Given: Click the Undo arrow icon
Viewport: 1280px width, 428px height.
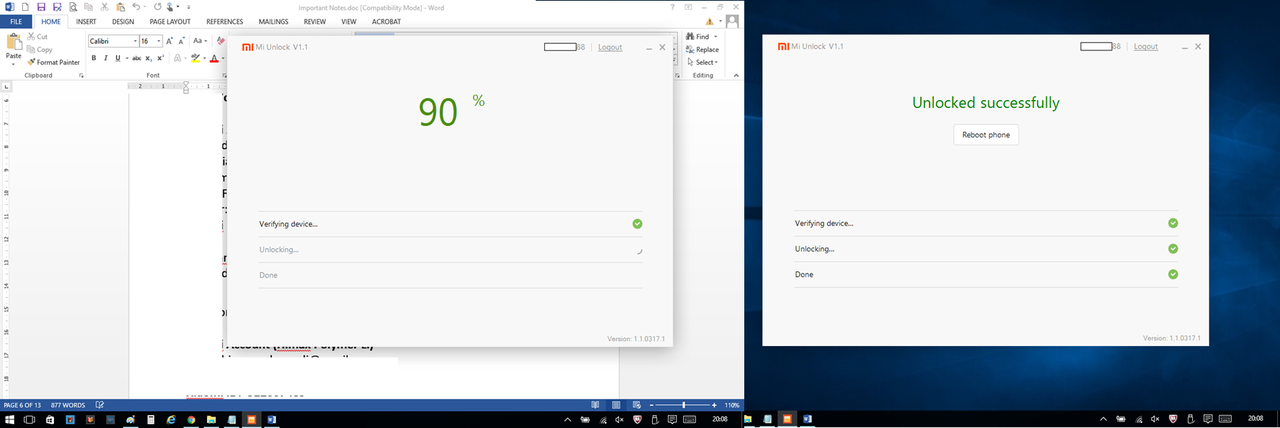Looking at the screenshot, I should pos(136,6).
